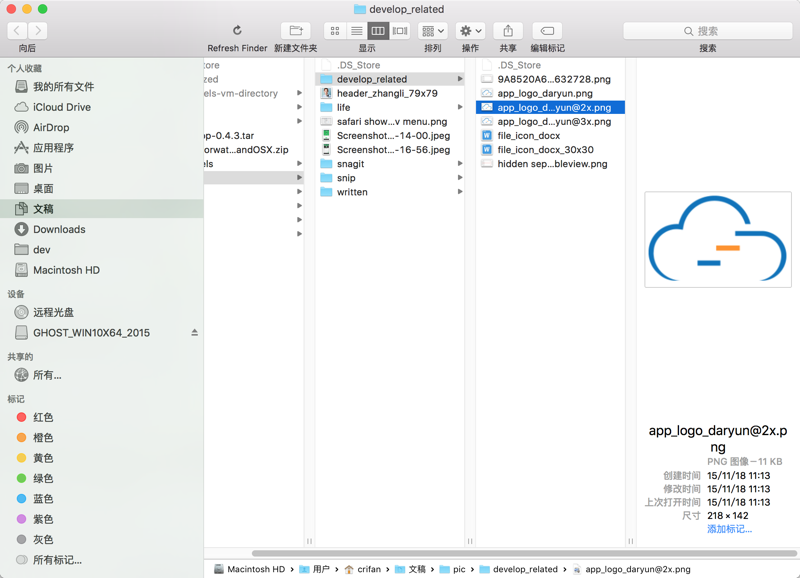Switch to list view mode

point(357,31)
